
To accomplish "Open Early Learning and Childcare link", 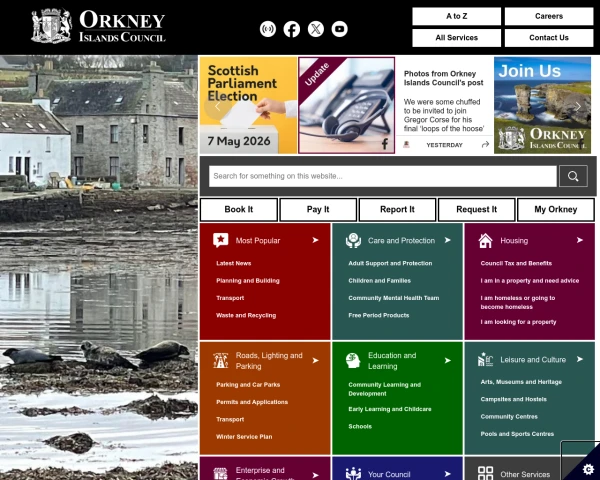I will pos(390,409).
